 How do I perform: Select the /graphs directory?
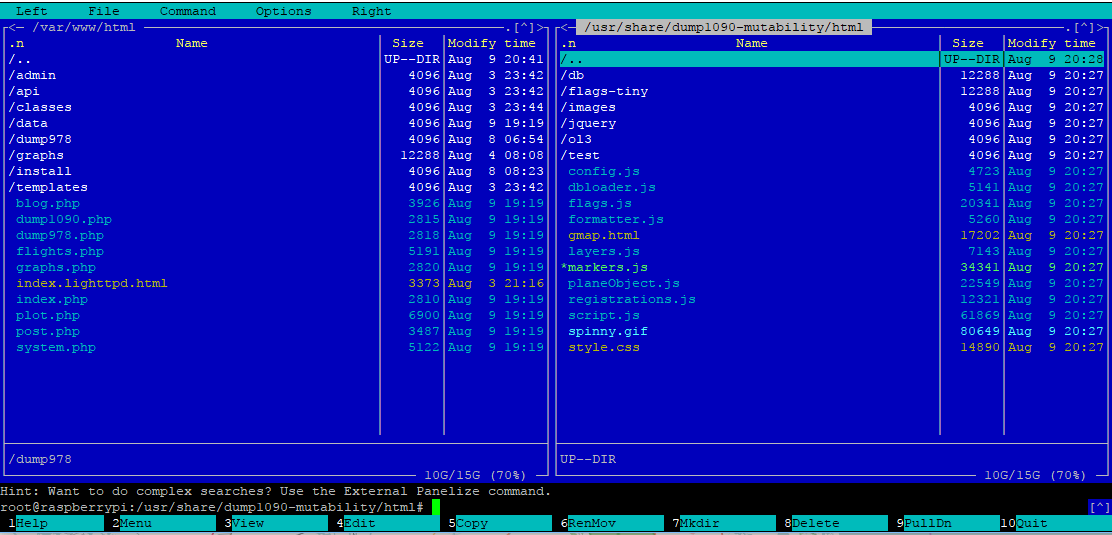(276, 155)
